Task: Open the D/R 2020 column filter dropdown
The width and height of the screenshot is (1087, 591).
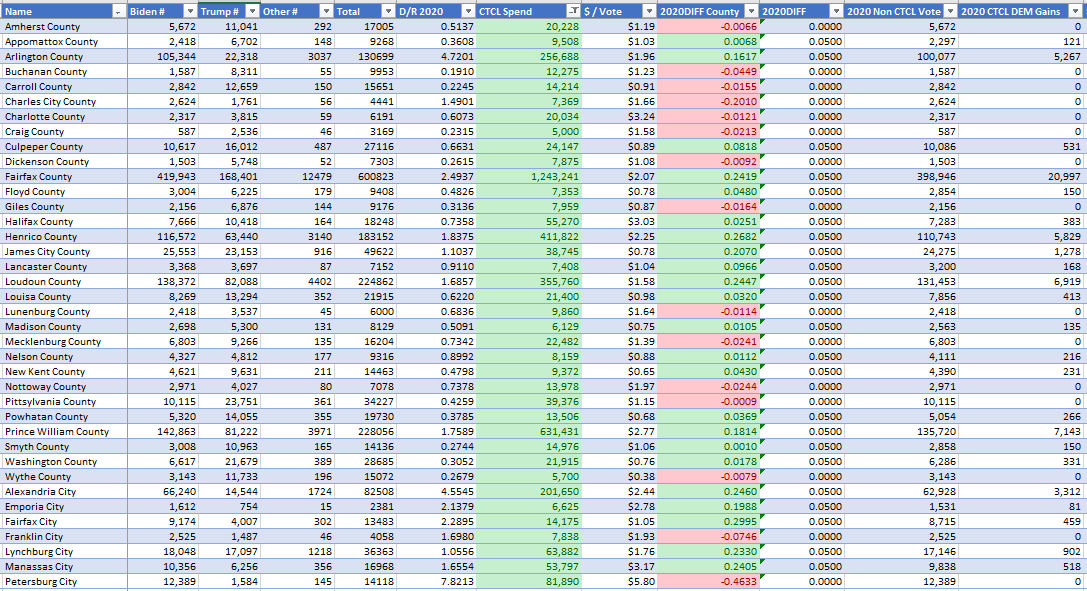Action: tap(469, 11)
